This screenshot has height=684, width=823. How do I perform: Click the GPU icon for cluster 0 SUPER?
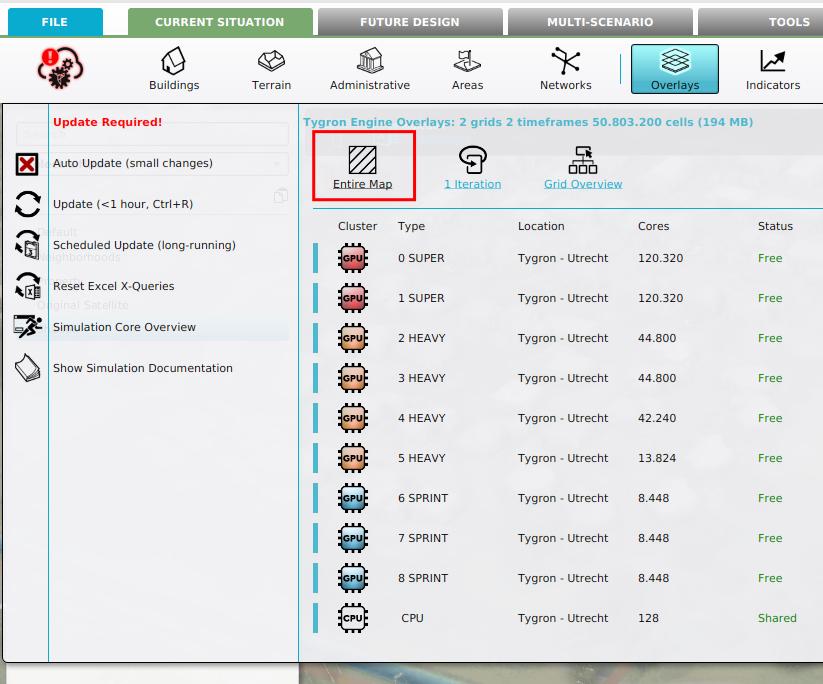[x=351, y=258]
